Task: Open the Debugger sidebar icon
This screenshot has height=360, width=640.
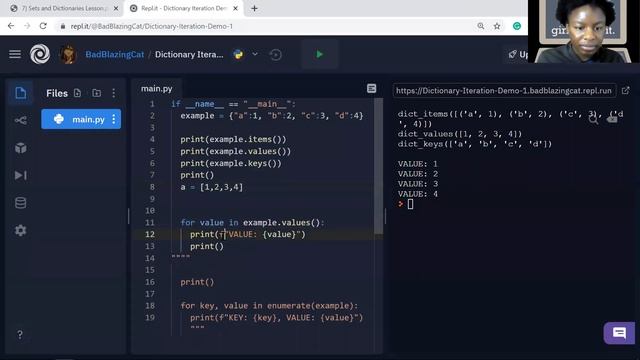Action: pos(20,175)
